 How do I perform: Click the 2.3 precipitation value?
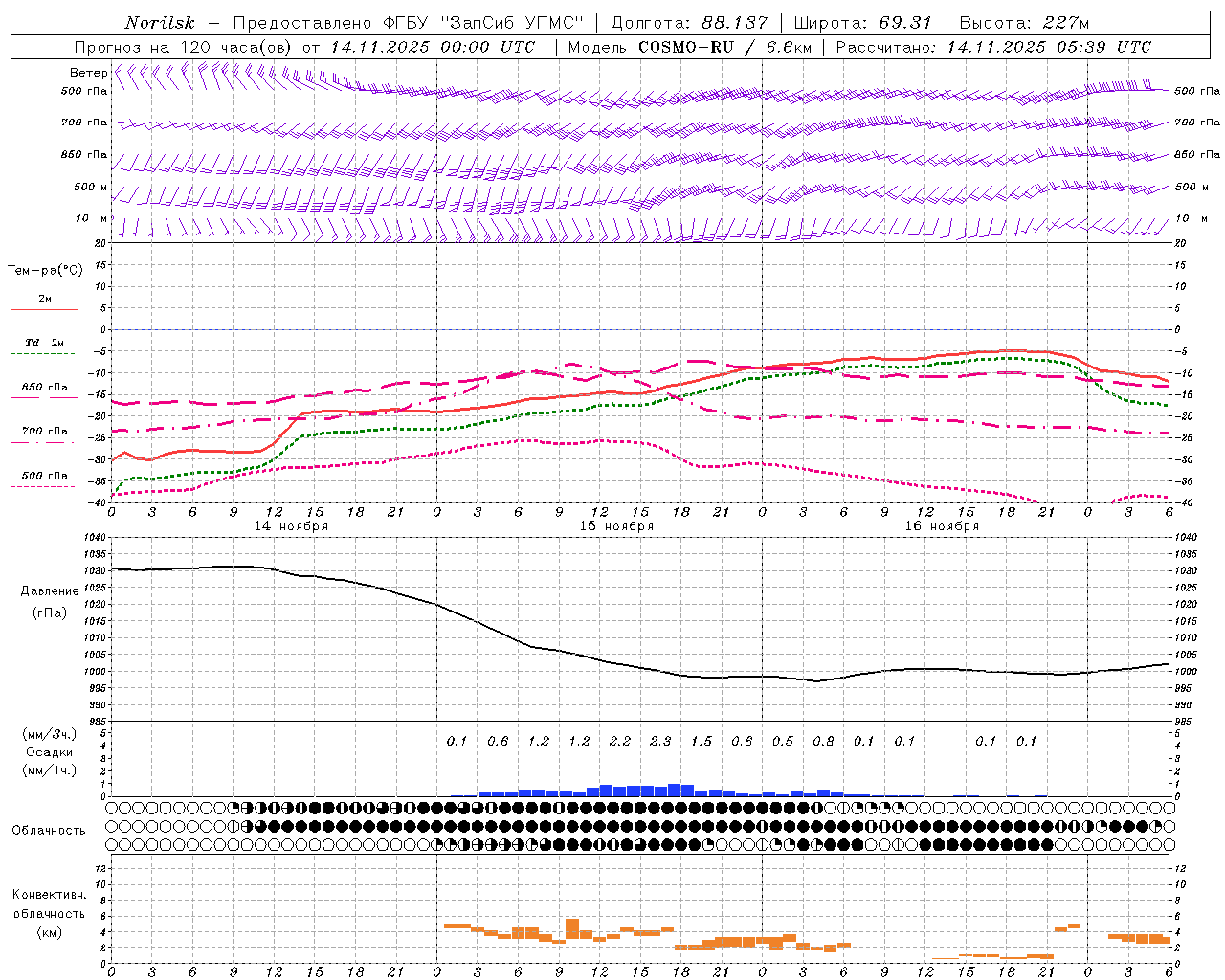tap(660, 742)
